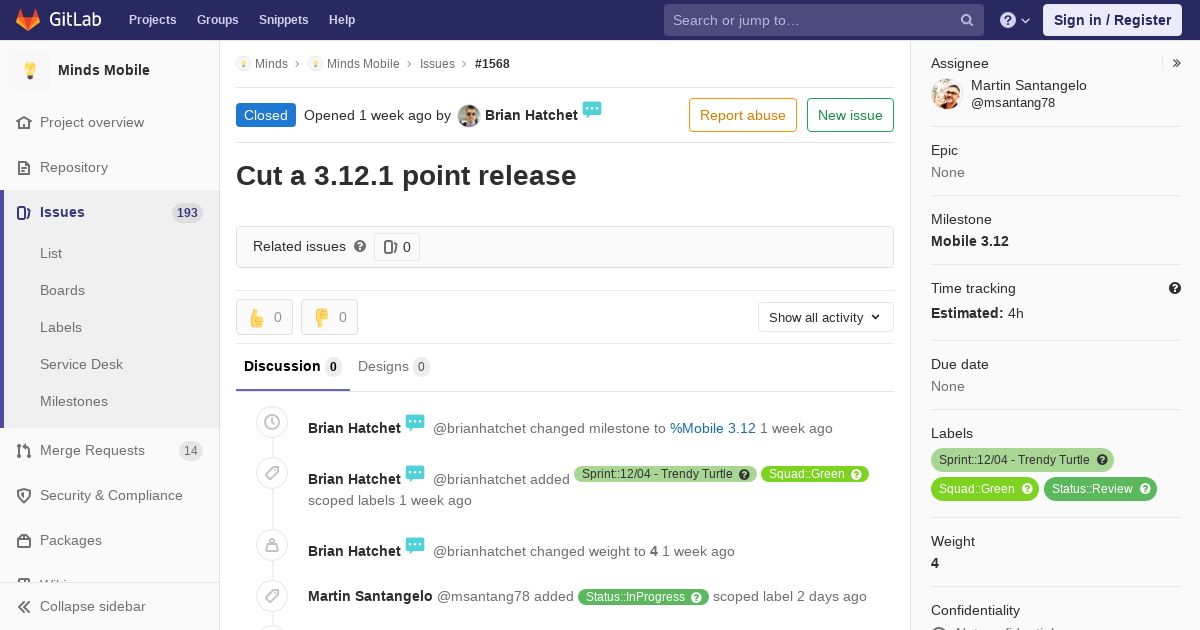
Task: Click the label icon on Brian's scoped labels entry
Action: coord(272,473)
